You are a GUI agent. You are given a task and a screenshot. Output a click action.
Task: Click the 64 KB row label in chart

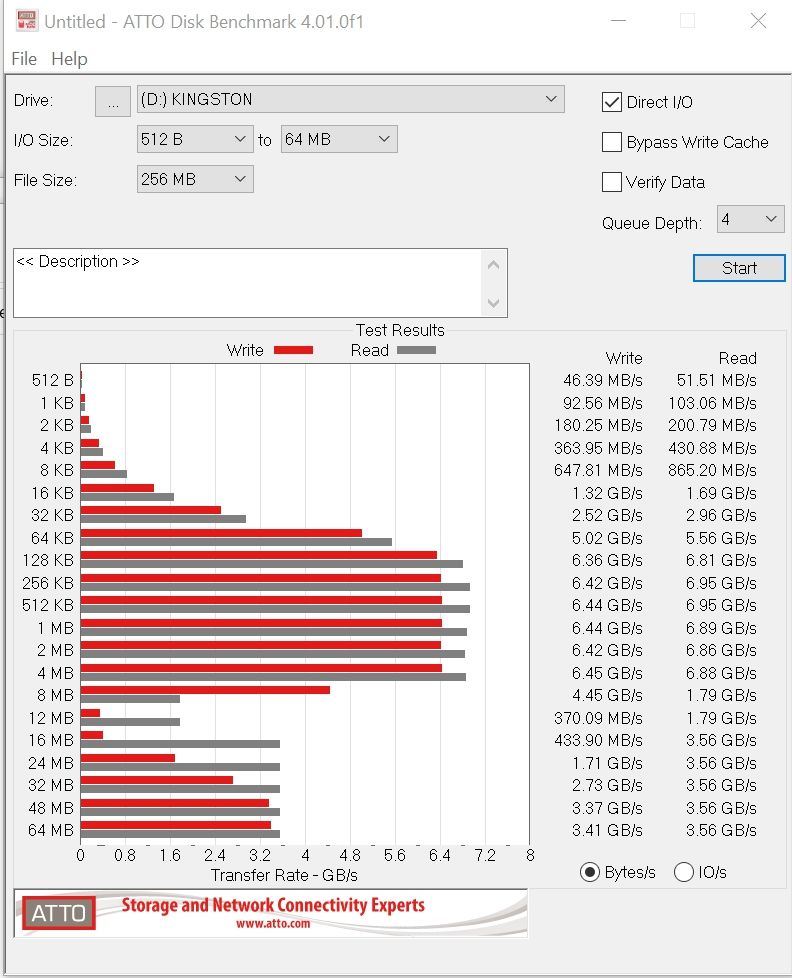[x=52, y=538]
